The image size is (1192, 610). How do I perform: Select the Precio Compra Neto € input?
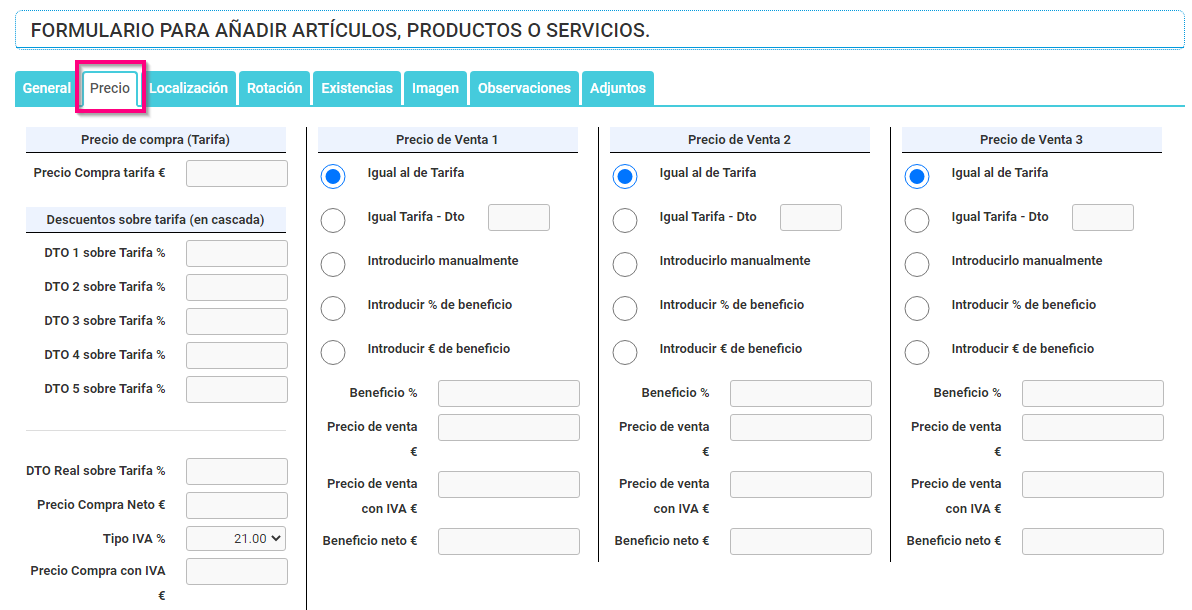coord(236,505)
